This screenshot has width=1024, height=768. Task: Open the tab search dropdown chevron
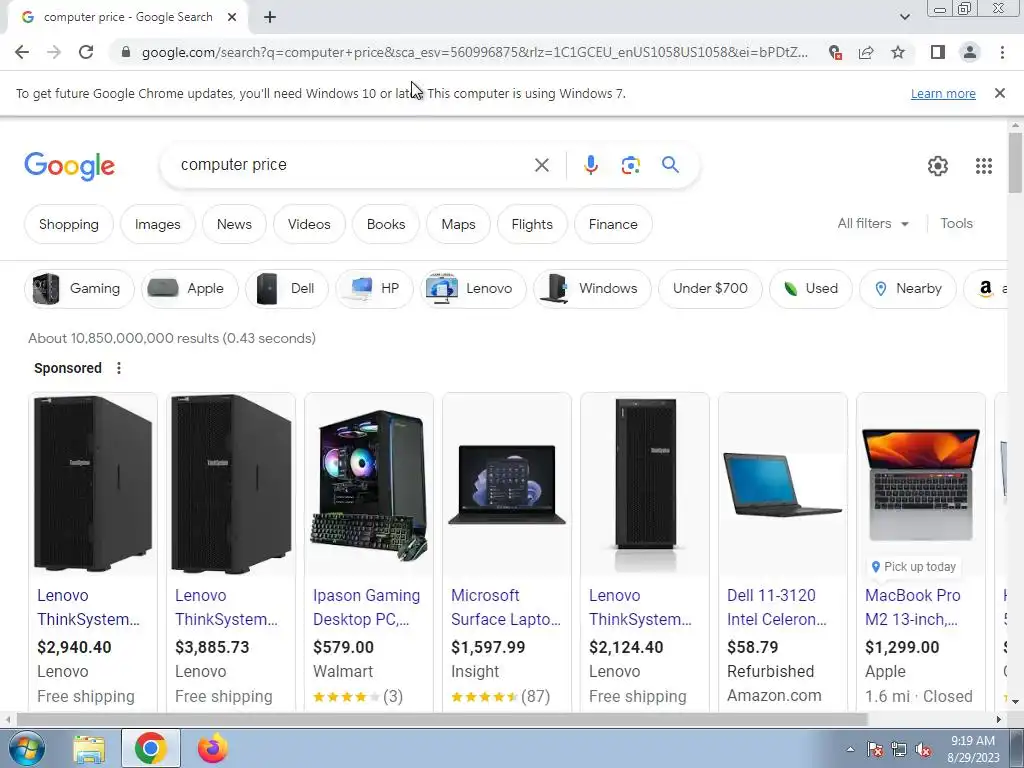(x=904, y=17)
